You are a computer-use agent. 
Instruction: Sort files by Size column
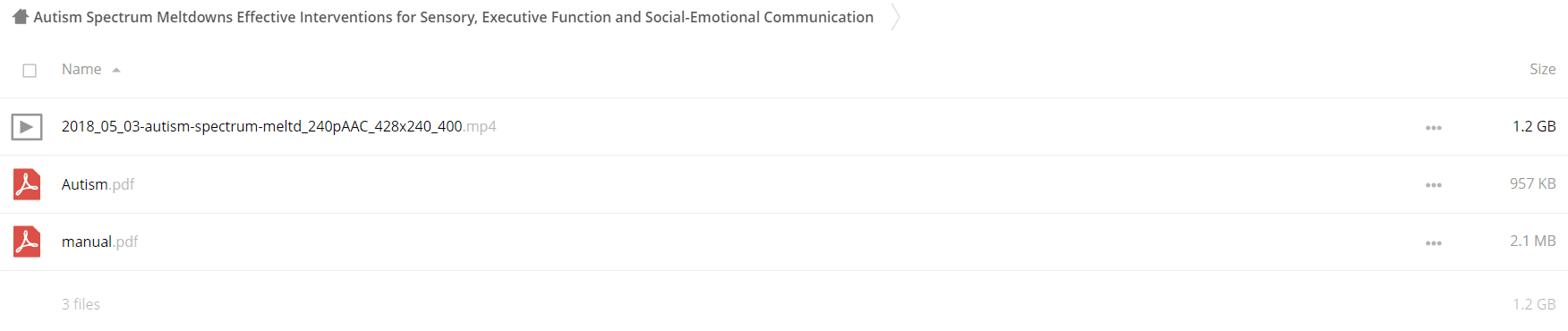(x=1542, y=69)
